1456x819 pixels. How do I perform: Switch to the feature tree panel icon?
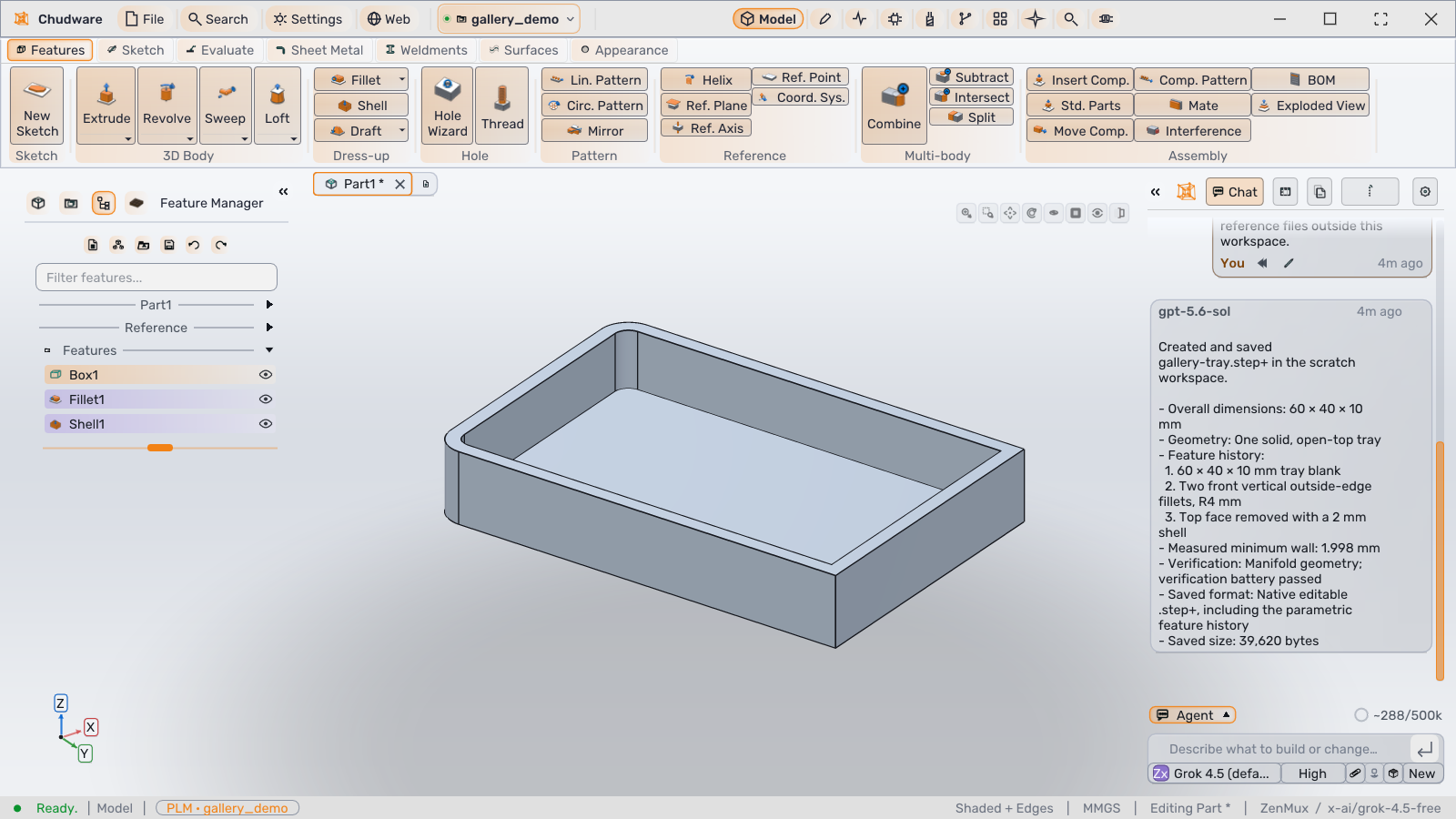pos(104,203)
